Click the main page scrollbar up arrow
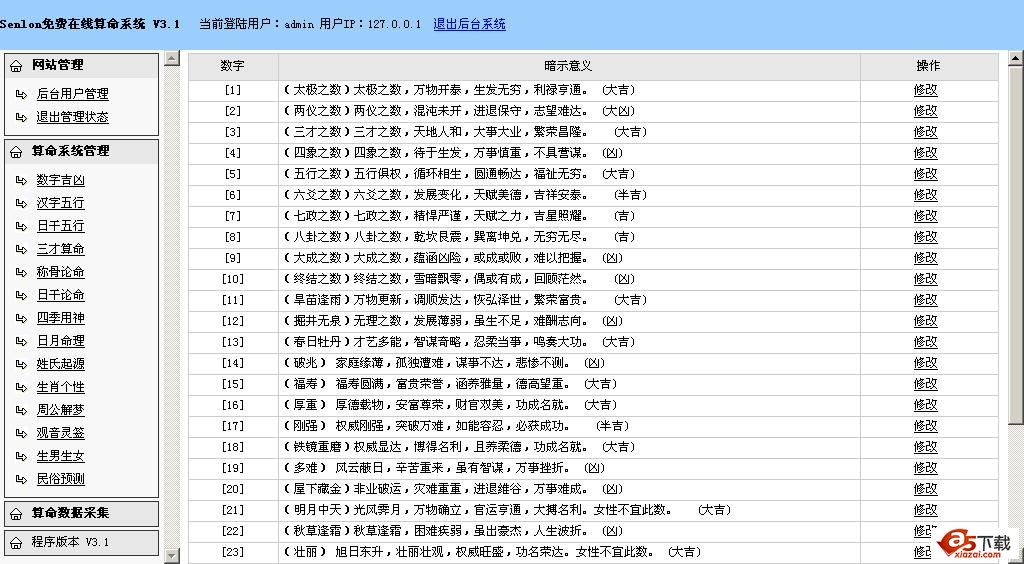Viewport: 1024px width, 564px height. click(1015, 59)
